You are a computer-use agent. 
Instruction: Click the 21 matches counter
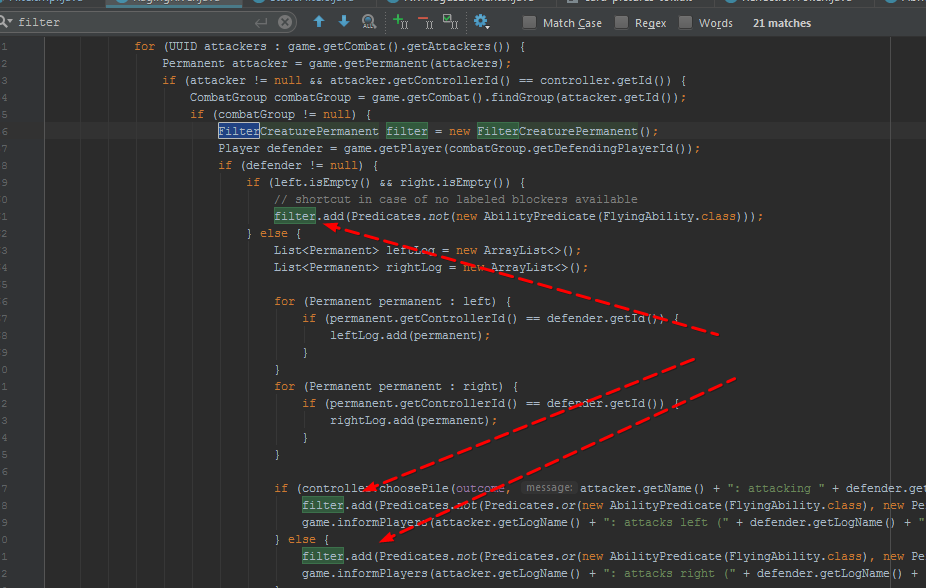(781, 22)
